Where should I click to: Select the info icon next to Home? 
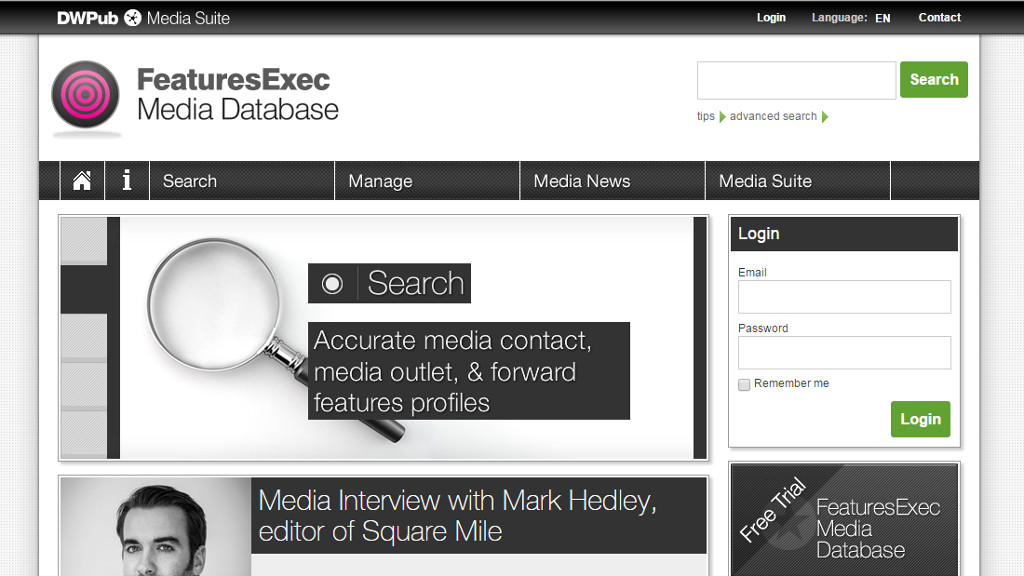point(126,180)
